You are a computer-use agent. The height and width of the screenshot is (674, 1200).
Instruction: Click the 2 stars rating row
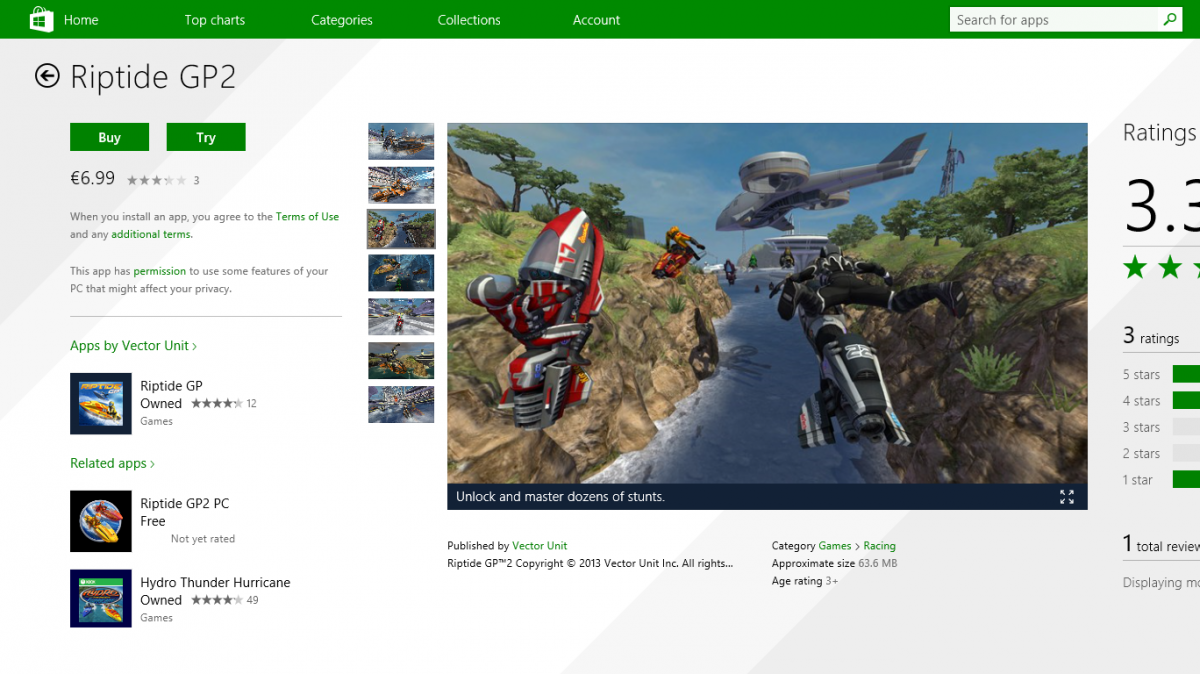click(1160, 453)
